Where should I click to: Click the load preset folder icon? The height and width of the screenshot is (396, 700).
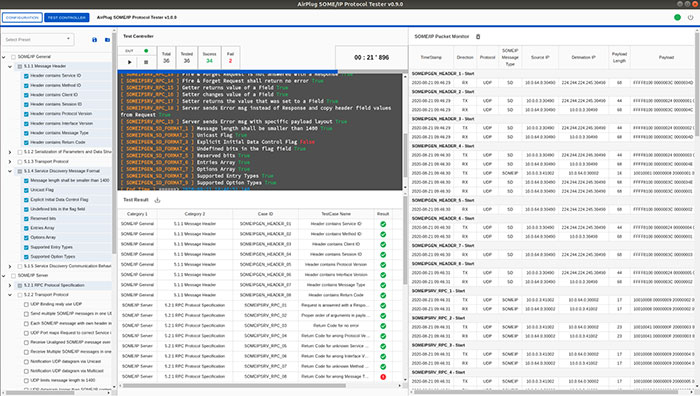(x=107, y=40)
